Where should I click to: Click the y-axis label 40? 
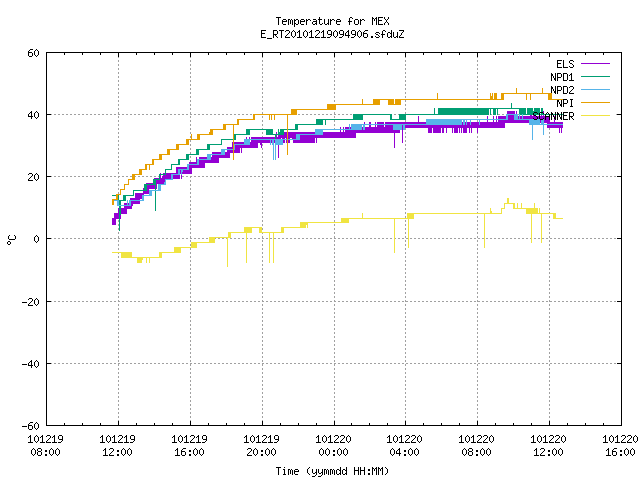click(33, 116)
